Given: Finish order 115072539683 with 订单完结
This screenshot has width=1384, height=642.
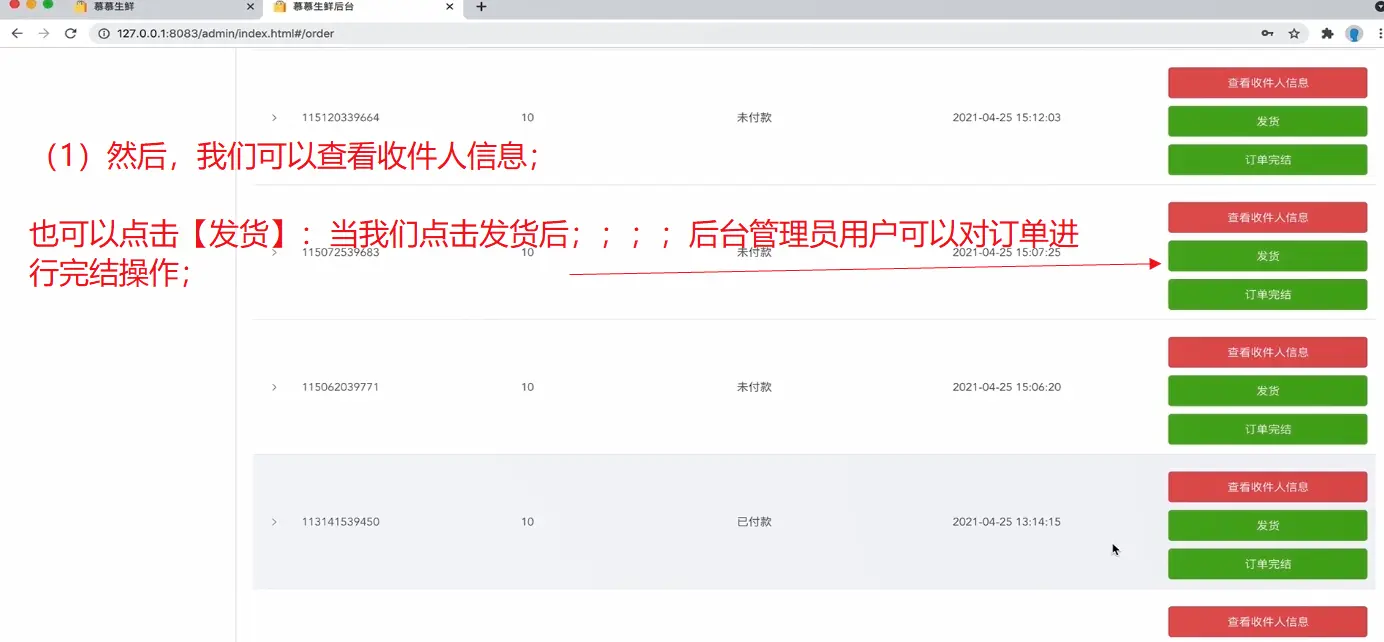Looking at the screenshot, I should coord(1267,295).
